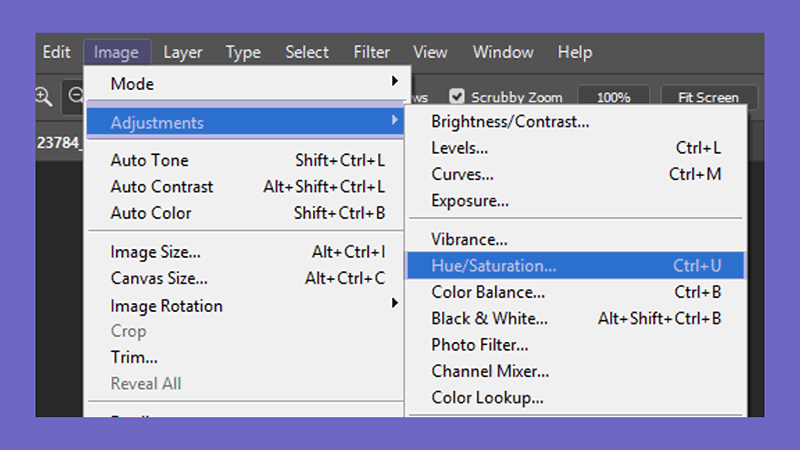The image size is (800, 450).
Task: Open the Layer menu
Action: [183, 52]
